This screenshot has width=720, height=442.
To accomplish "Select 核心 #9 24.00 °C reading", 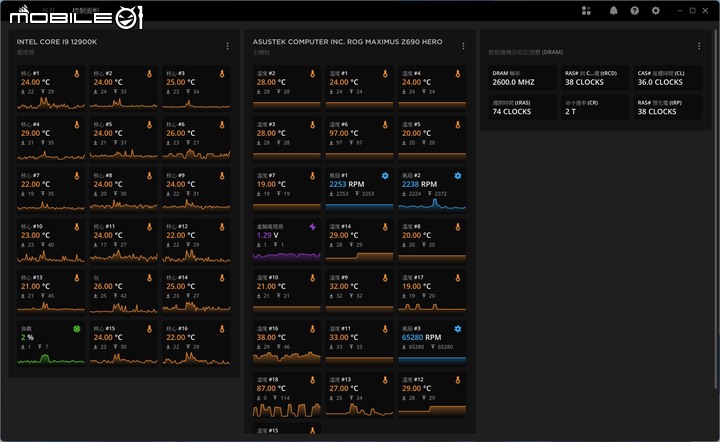I will pyautogui.click(x=180, y=184).
